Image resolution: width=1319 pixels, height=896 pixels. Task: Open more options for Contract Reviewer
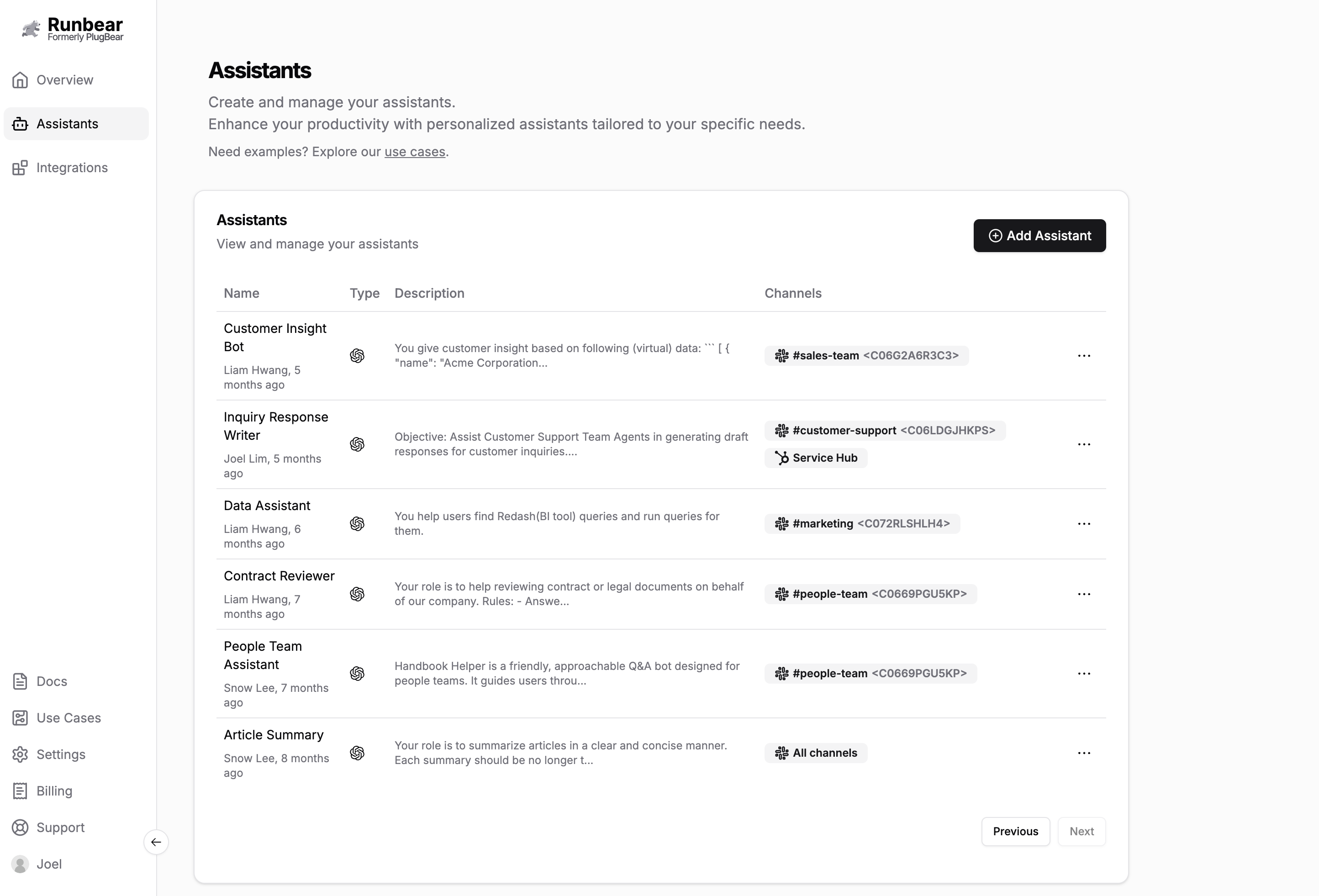coord(1084,594)
